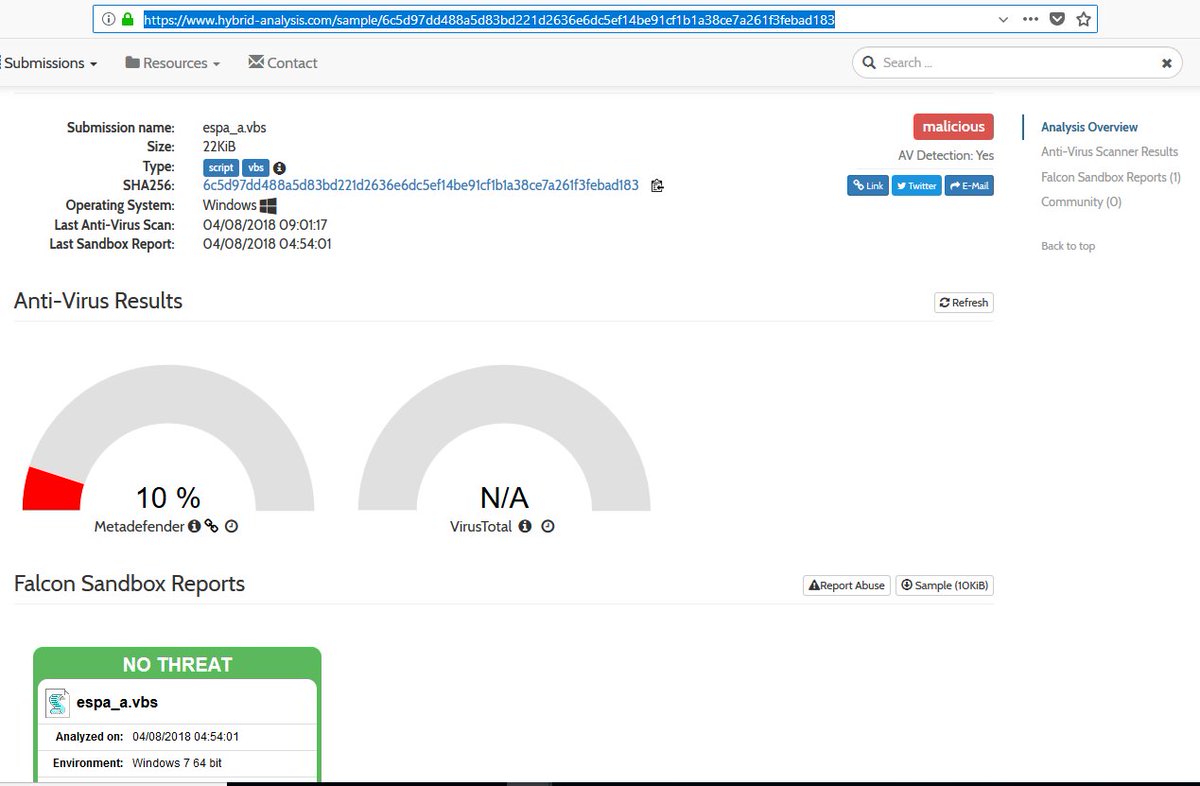This screenshot has height=786, width=1200.
Task: Click the VirusTotal info icon
Action: (525, 526)
